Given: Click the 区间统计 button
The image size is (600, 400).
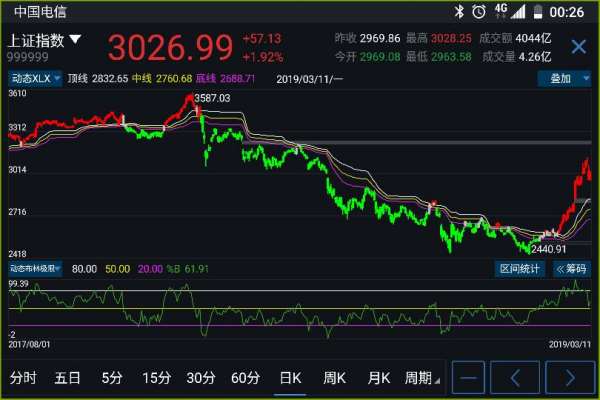Looking at the screenshot, I should 519,268.
